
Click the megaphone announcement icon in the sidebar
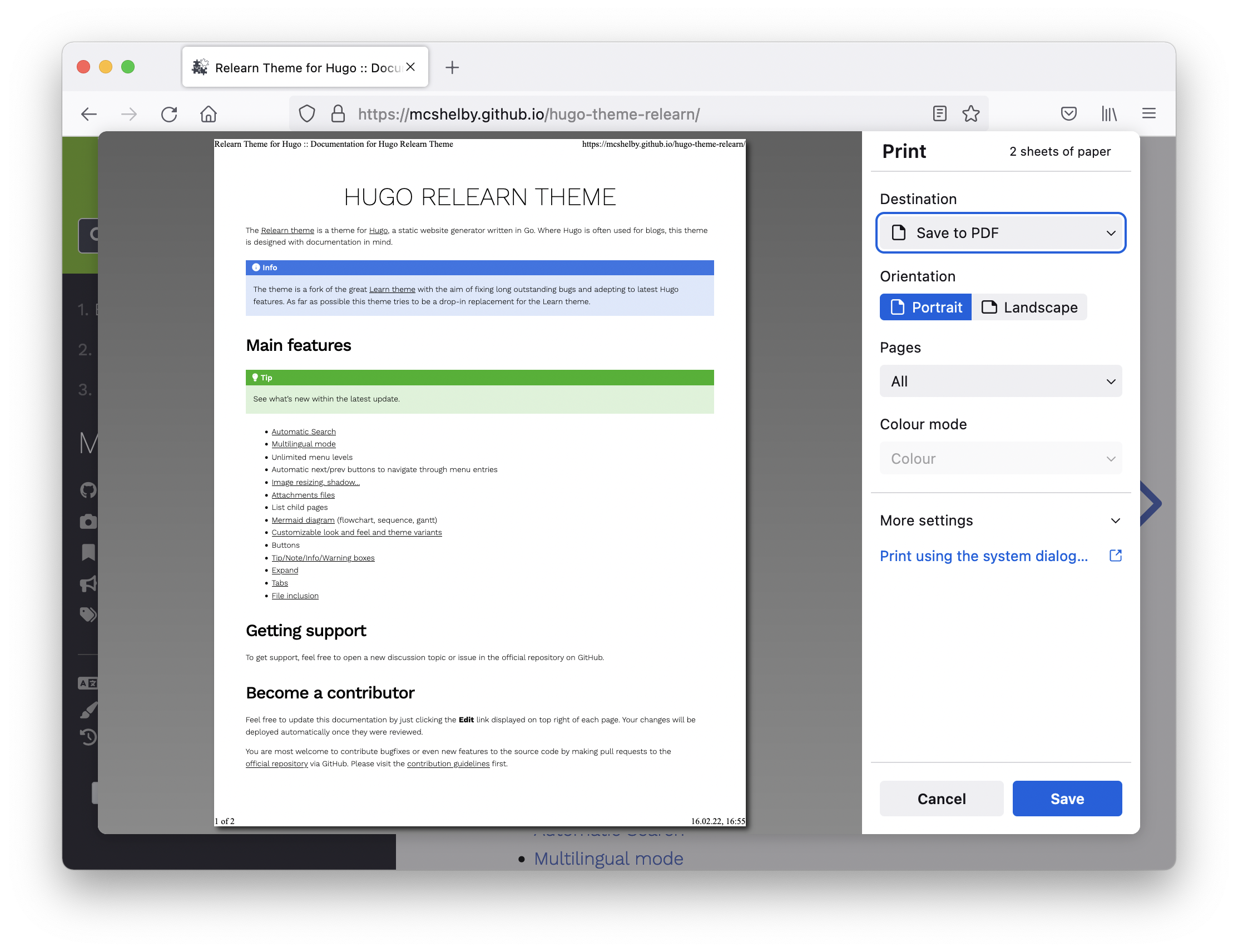(x=88, y=584)
